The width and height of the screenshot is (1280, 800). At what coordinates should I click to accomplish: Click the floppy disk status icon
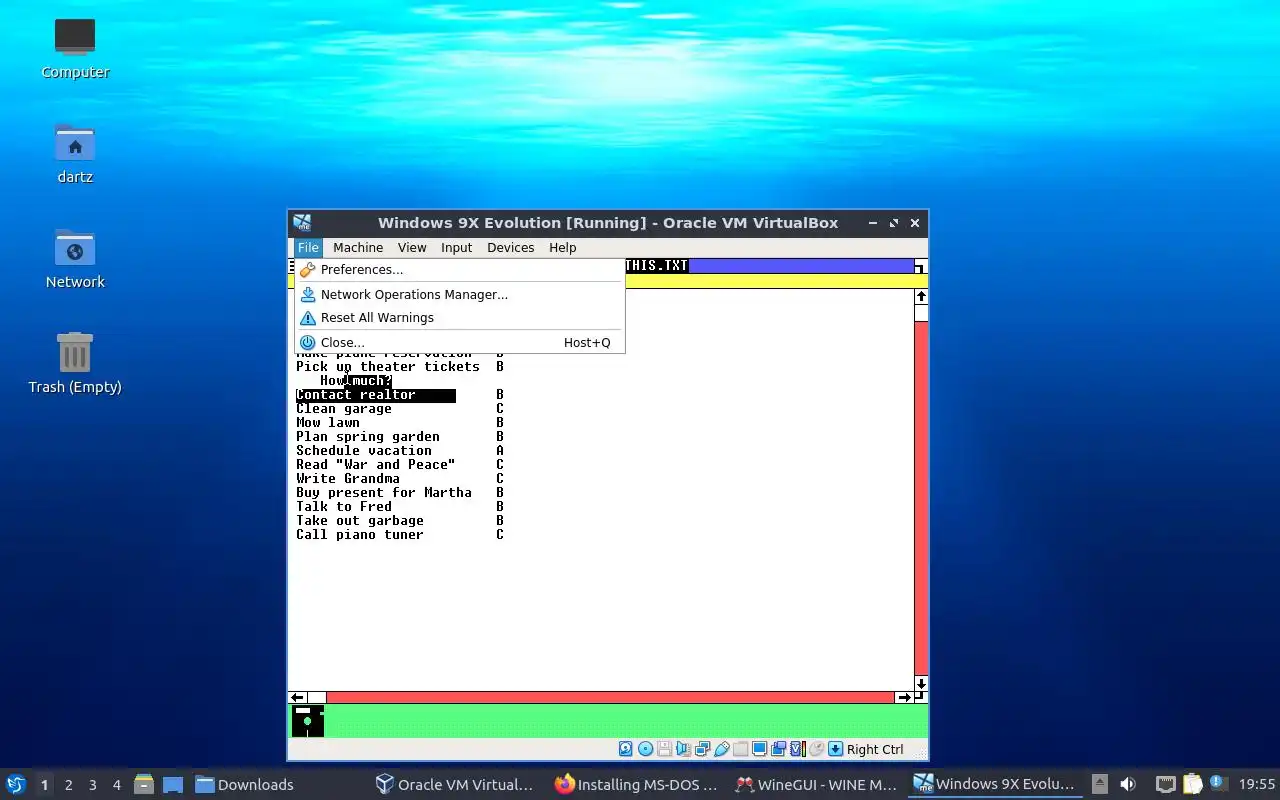coord(664,749)
